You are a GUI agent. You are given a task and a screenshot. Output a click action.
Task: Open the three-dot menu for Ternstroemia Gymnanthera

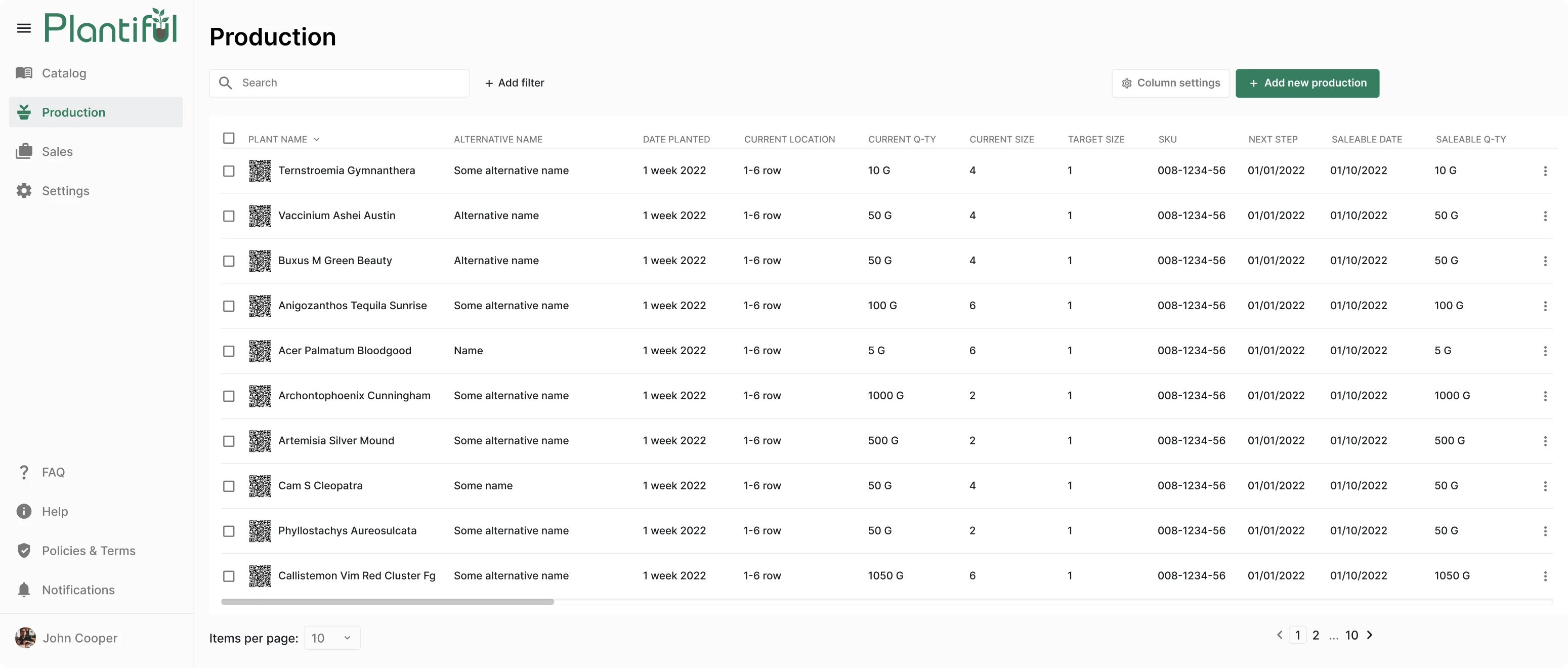coord(1545,171)
